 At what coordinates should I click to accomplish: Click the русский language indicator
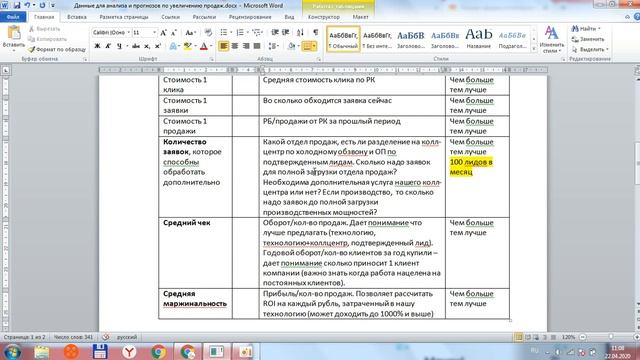click(x=127, y=337)
